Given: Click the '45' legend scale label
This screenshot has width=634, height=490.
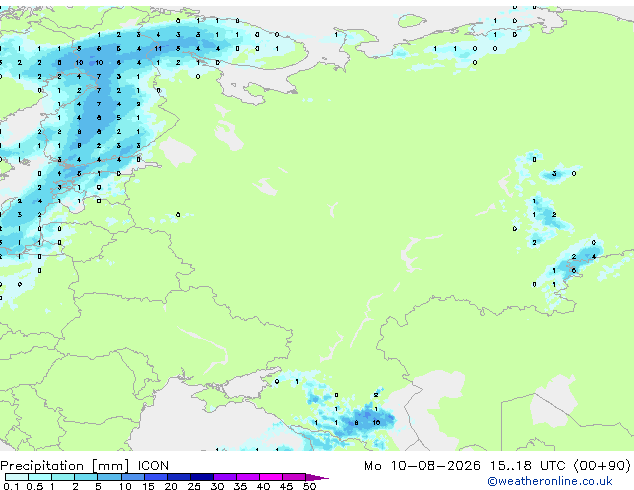Looking at the screenshot, I should 286,486.
